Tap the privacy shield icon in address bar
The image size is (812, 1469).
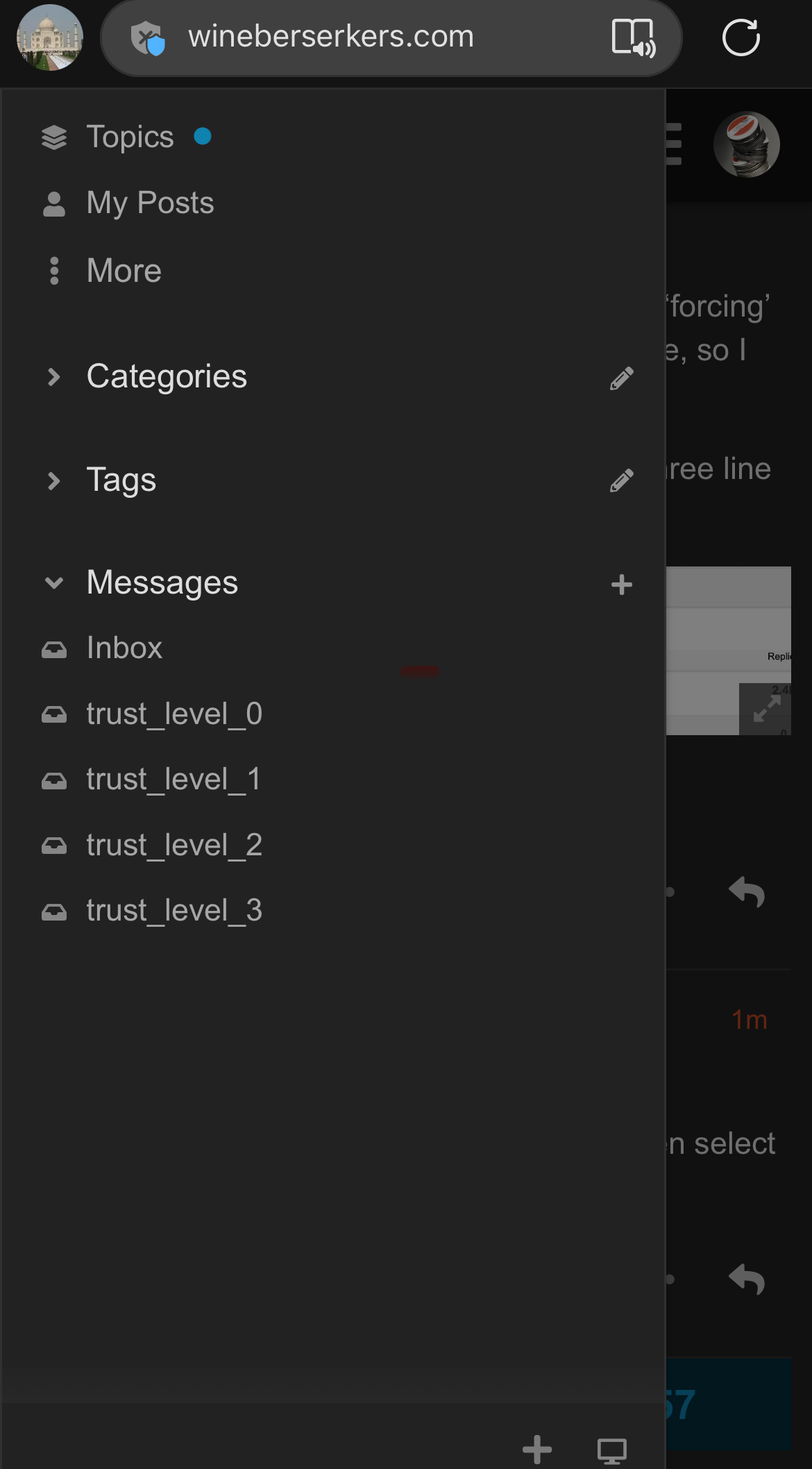tap(148, 37)
